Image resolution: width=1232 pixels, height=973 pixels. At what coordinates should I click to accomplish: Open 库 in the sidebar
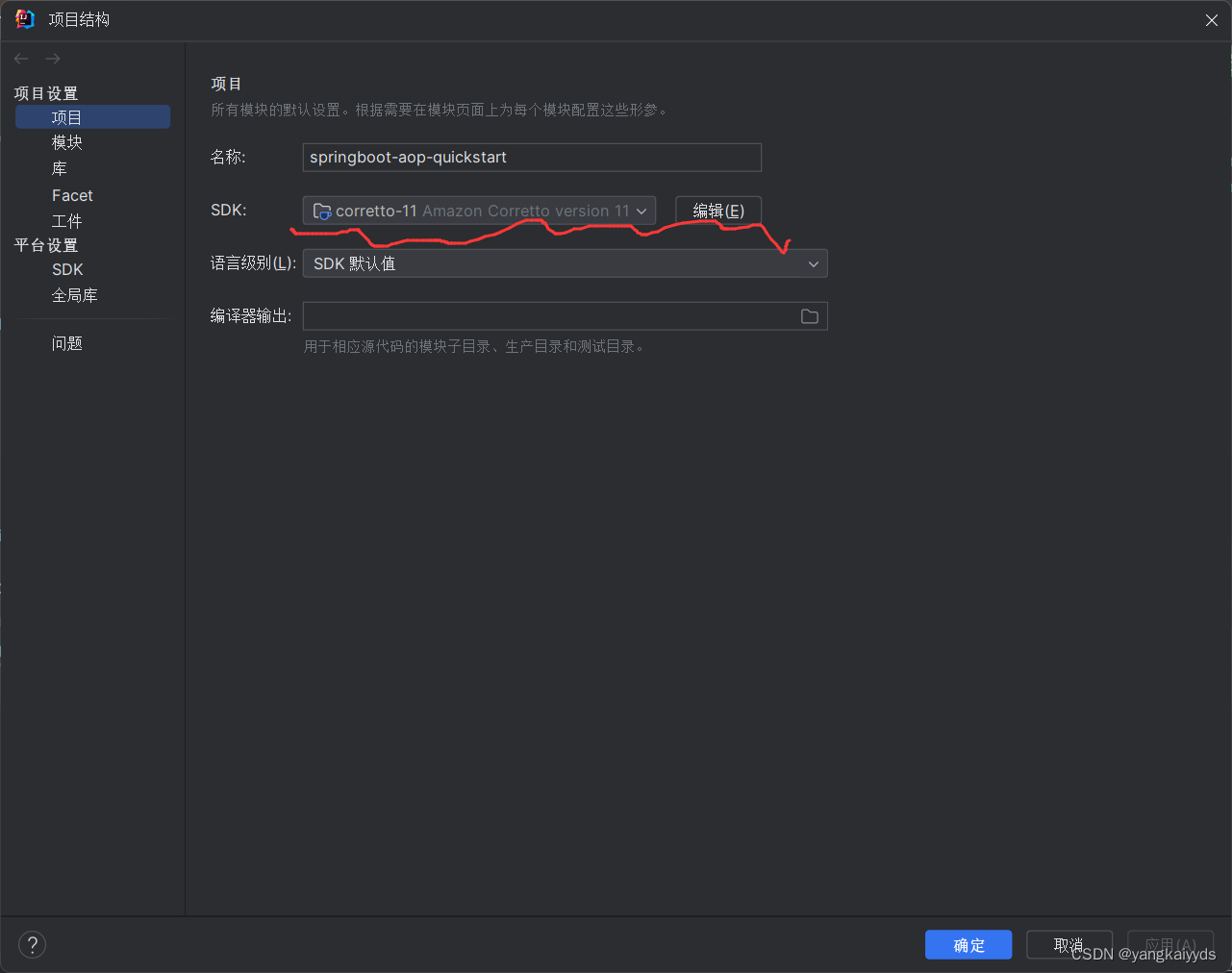coord(60,168)
